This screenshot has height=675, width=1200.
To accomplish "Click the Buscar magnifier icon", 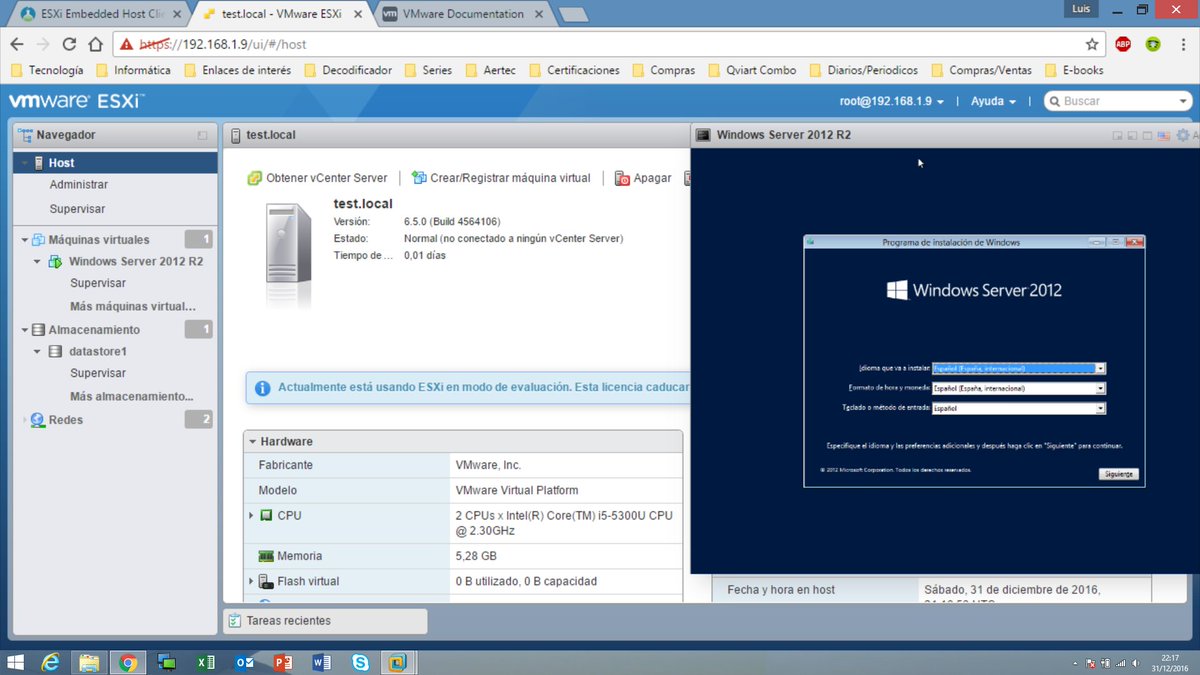I will coord(1053,100).
